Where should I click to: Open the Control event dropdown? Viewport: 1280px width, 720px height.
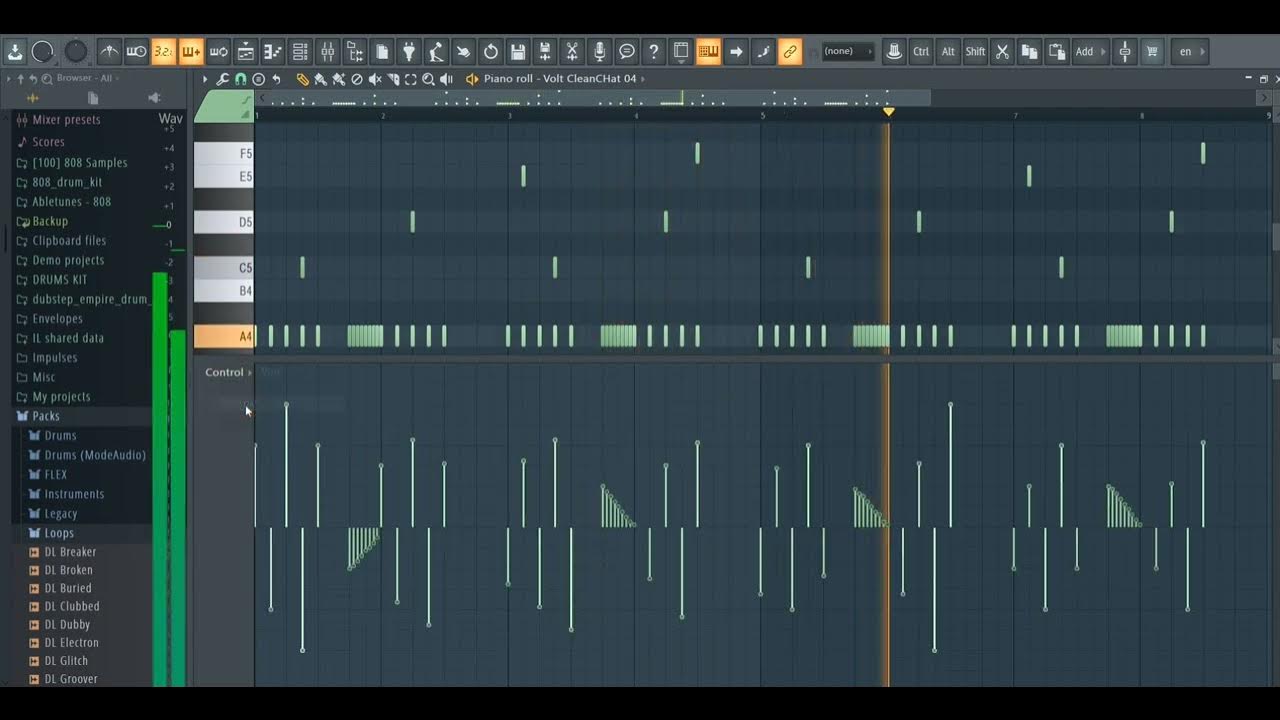tap(229, 372)
